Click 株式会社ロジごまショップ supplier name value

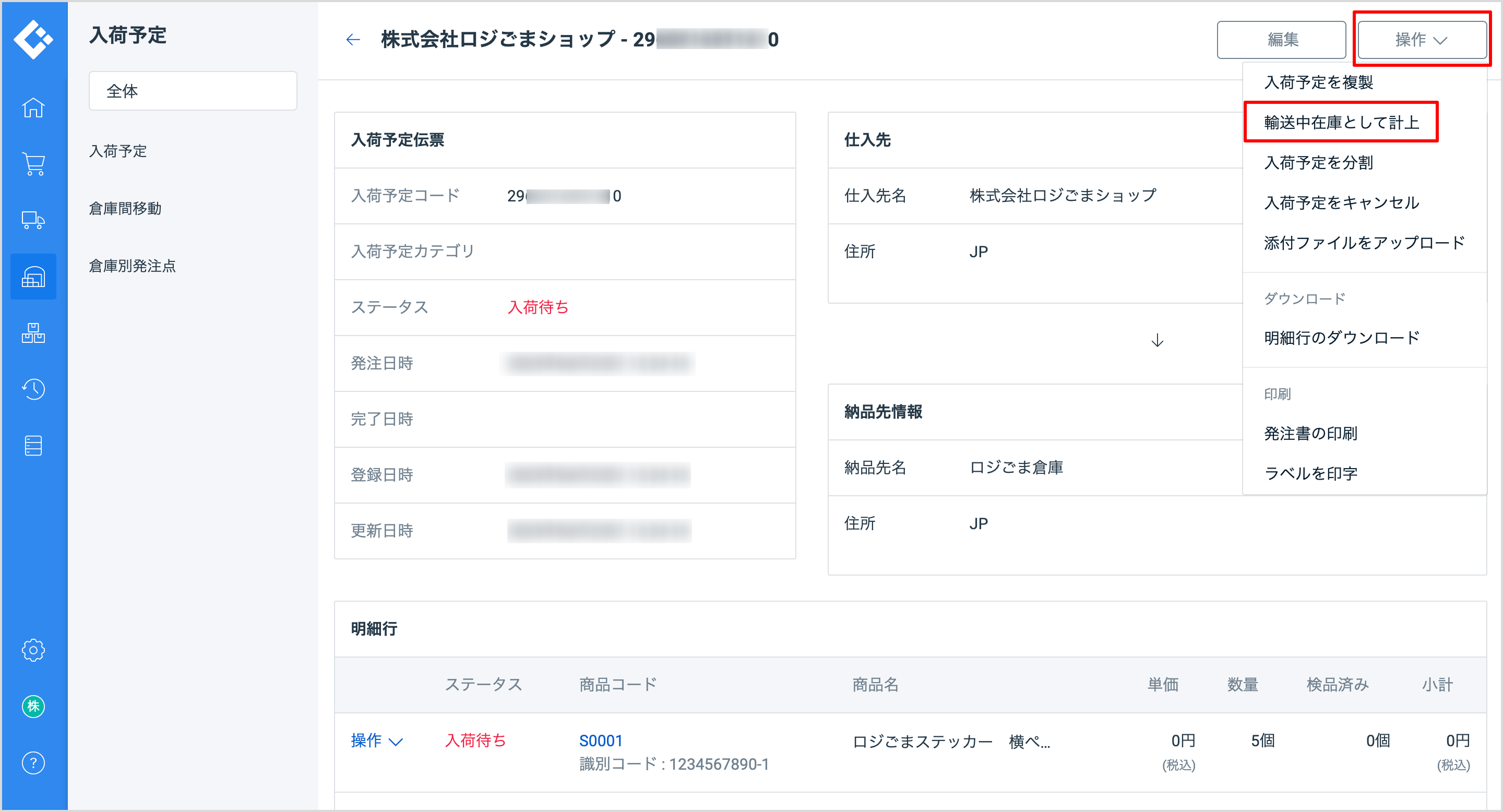click(1063, 195)
